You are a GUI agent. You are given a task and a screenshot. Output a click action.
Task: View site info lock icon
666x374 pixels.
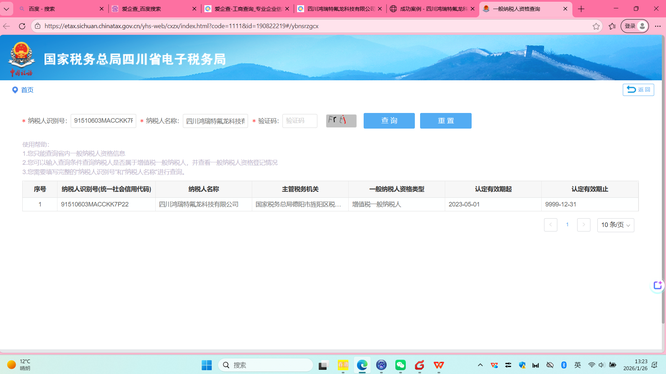pos(38,26)
